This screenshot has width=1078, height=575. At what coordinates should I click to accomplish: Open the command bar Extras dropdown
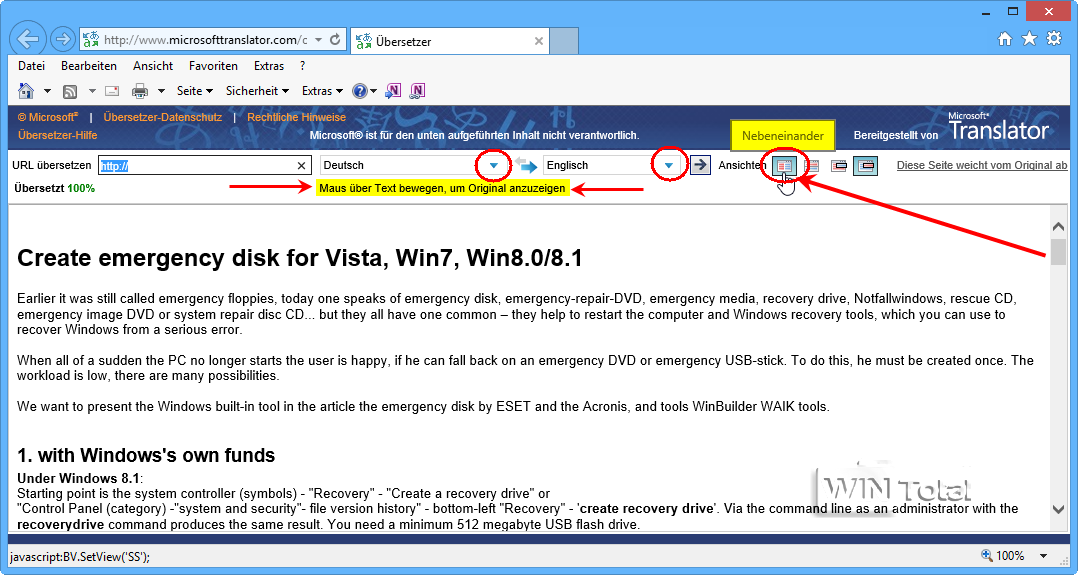[322, 91]
